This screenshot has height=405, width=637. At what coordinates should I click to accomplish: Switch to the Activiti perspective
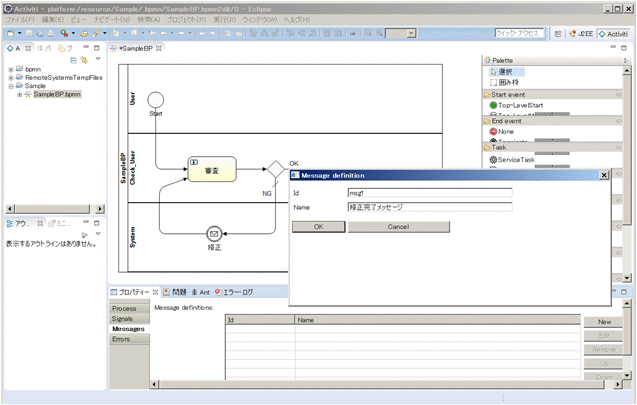[x=614, y=33]
